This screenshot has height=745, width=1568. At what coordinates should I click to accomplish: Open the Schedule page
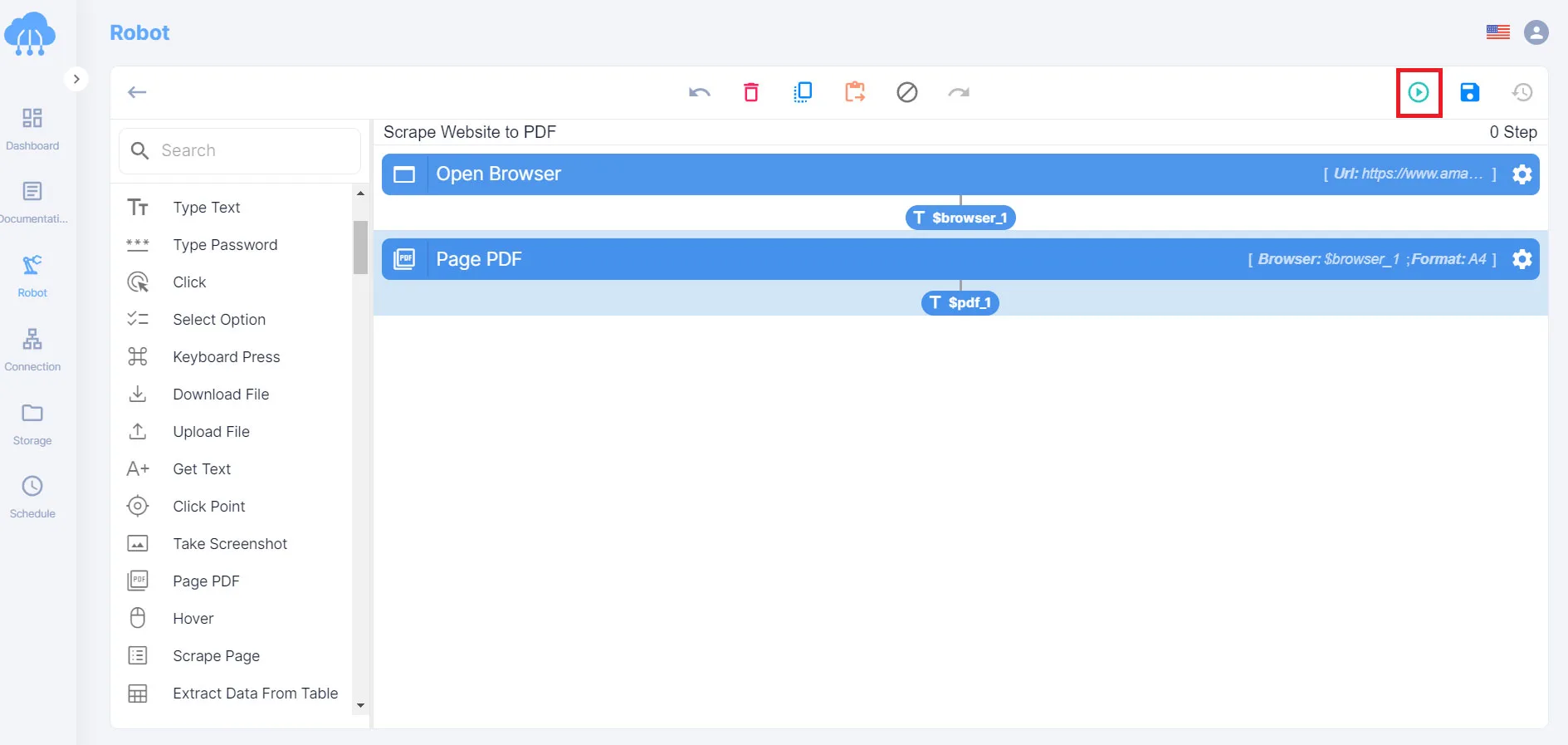pos(32,497)
